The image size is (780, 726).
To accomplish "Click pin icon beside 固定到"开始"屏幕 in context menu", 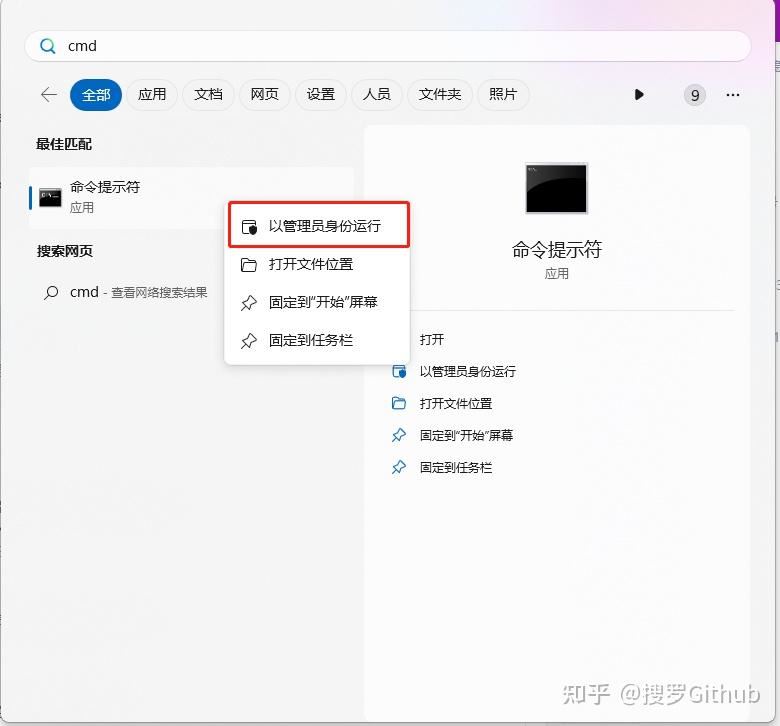I will [249, 303].
